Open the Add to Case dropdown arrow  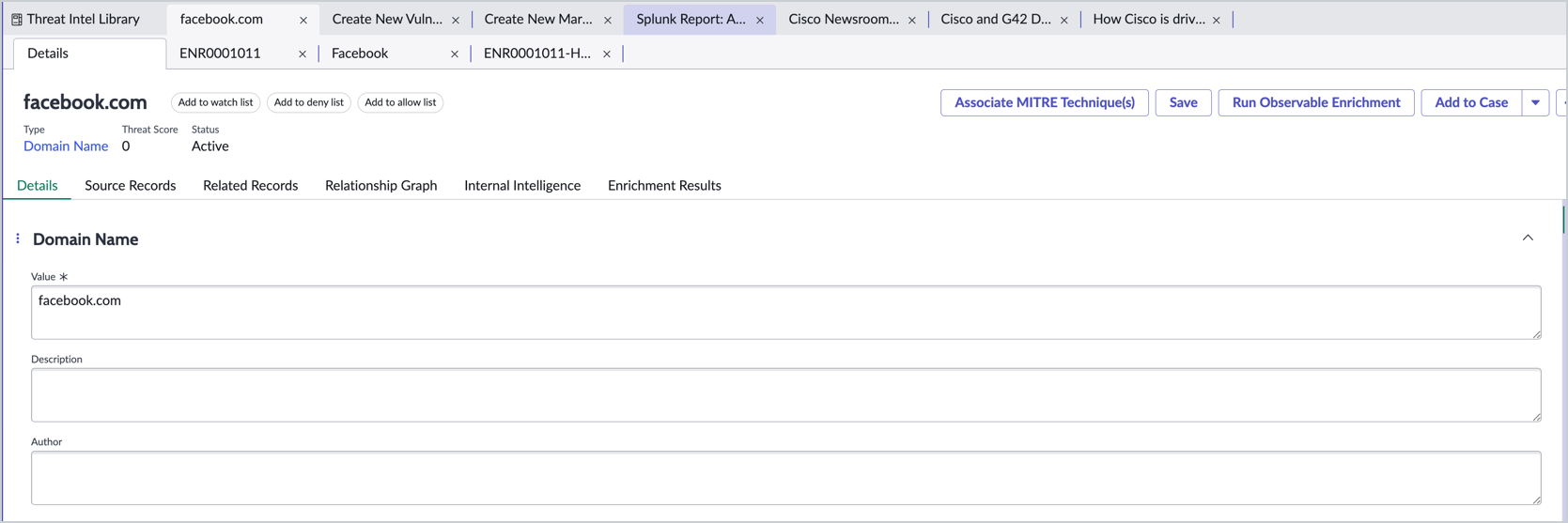pyautogui.click(x=1535, y=102)
